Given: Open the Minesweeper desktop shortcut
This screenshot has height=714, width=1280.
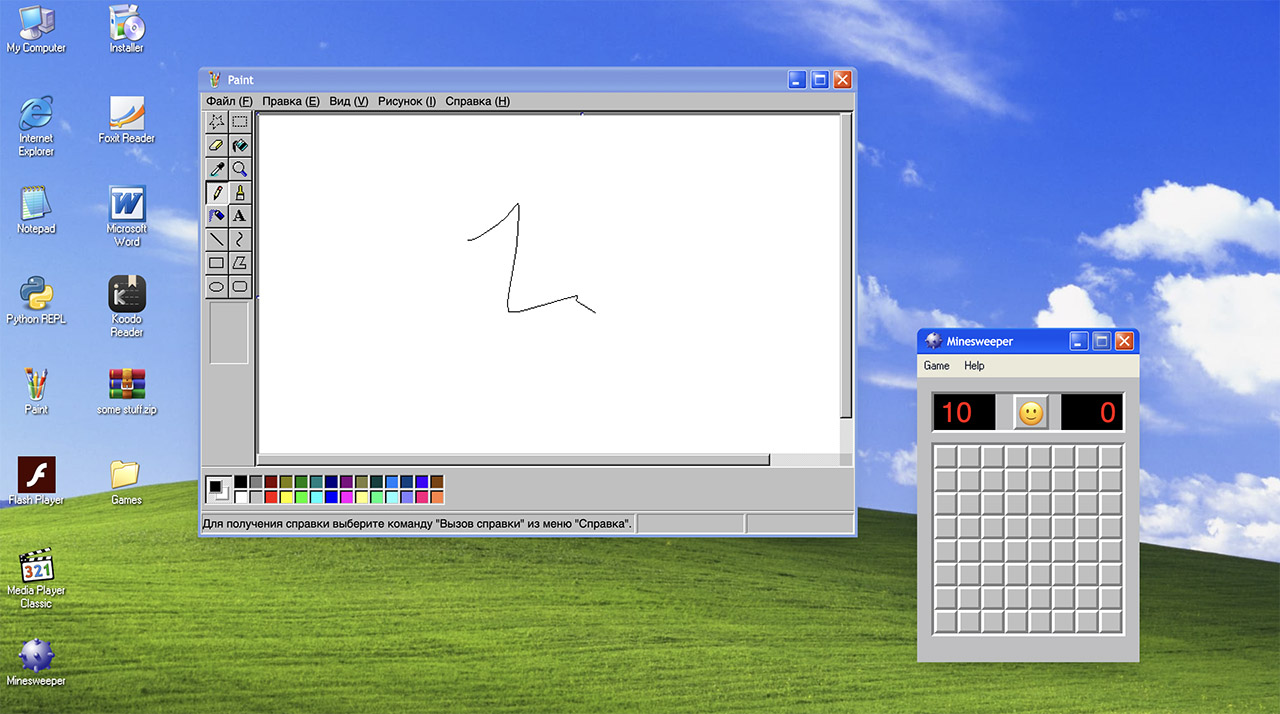Looking at the screenshot, I should (36, 663).
